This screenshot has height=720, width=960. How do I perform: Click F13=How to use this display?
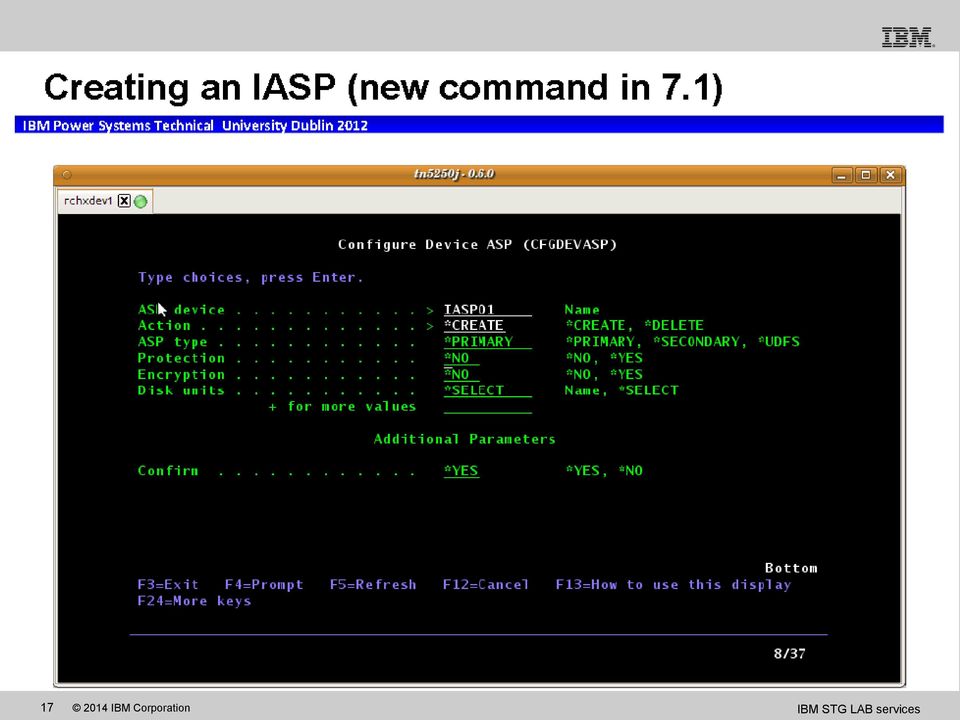coord(673,585)
